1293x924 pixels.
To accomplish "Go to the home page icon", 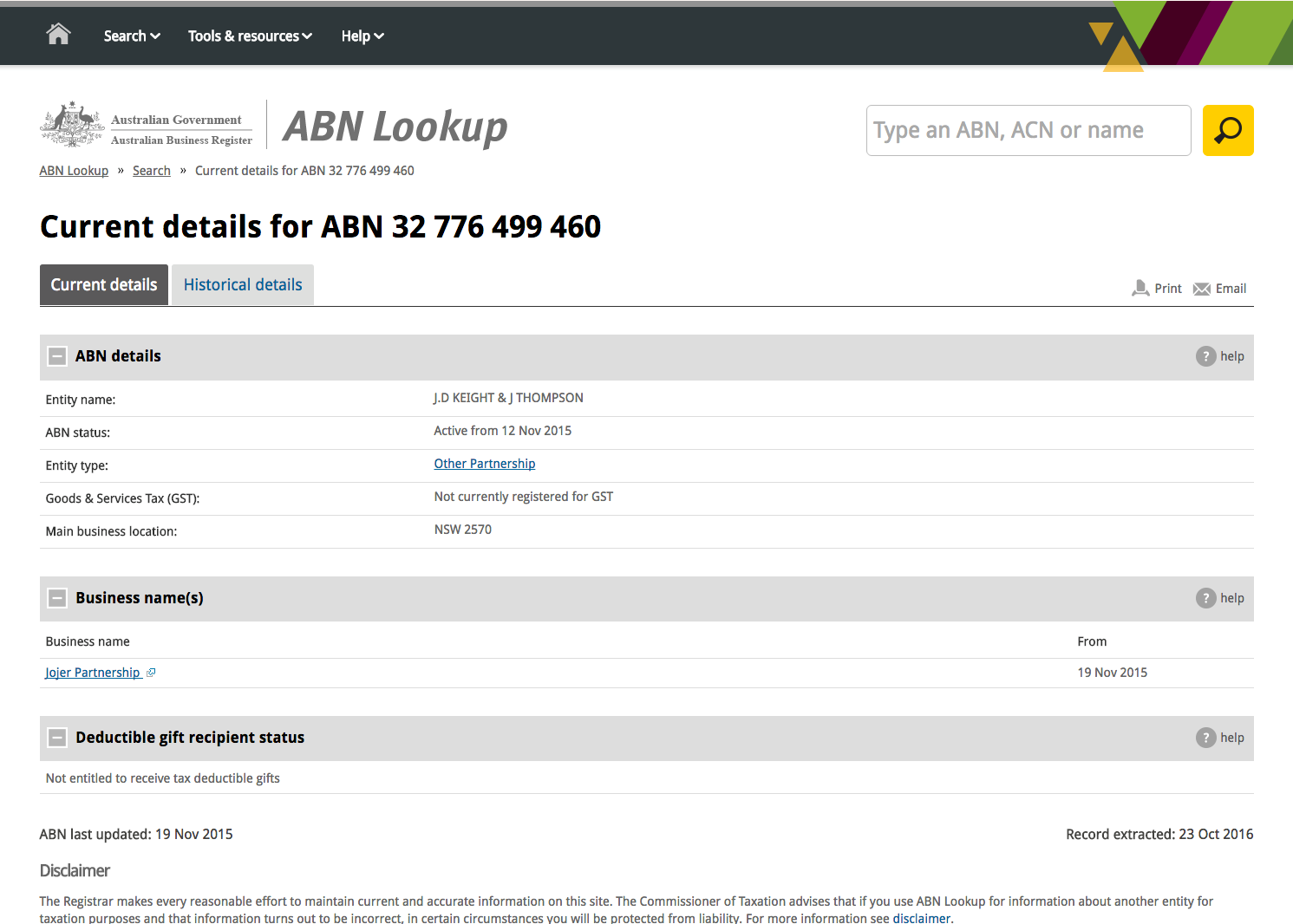I will [58, 34].
